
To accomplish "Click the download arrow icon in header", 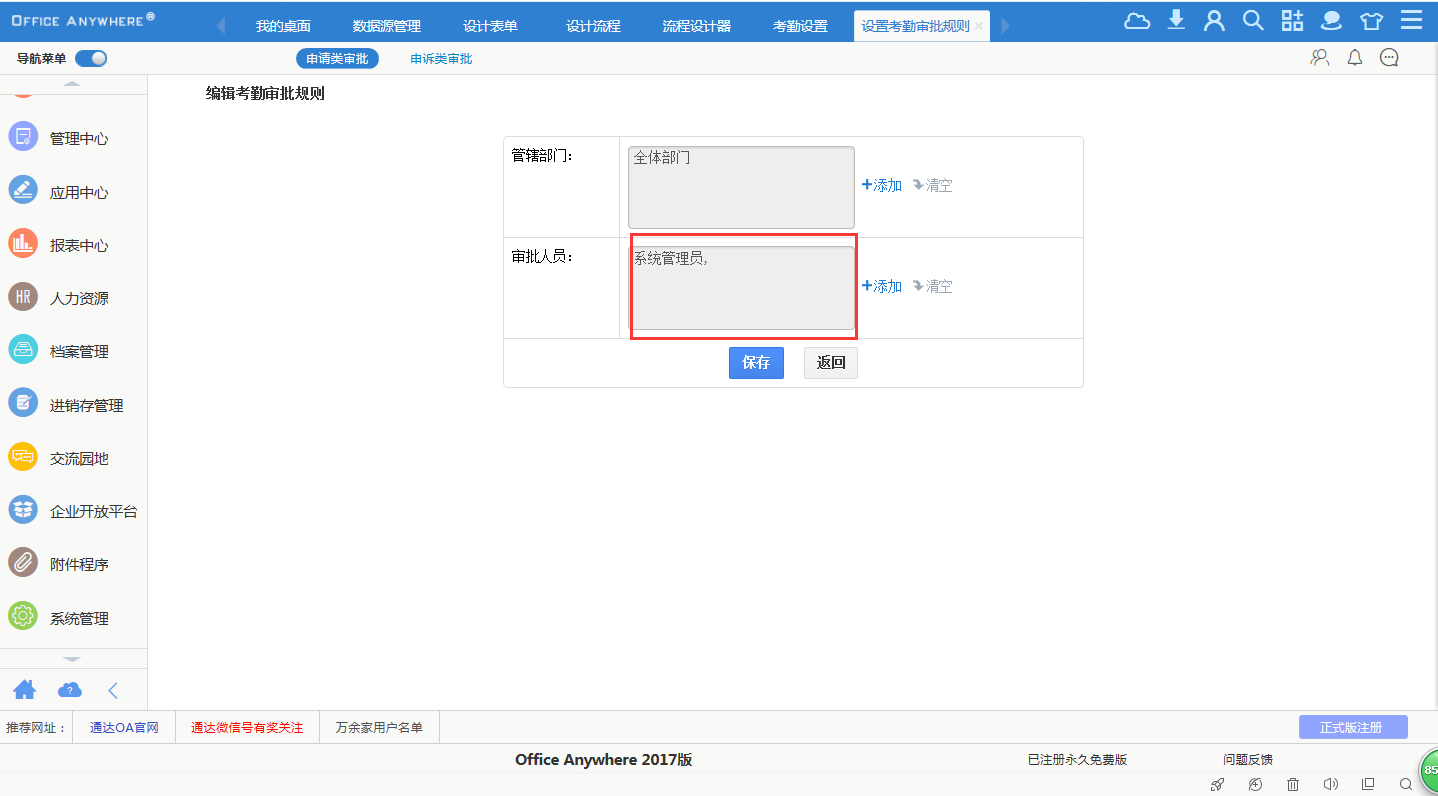I will tap(1176, 21).
